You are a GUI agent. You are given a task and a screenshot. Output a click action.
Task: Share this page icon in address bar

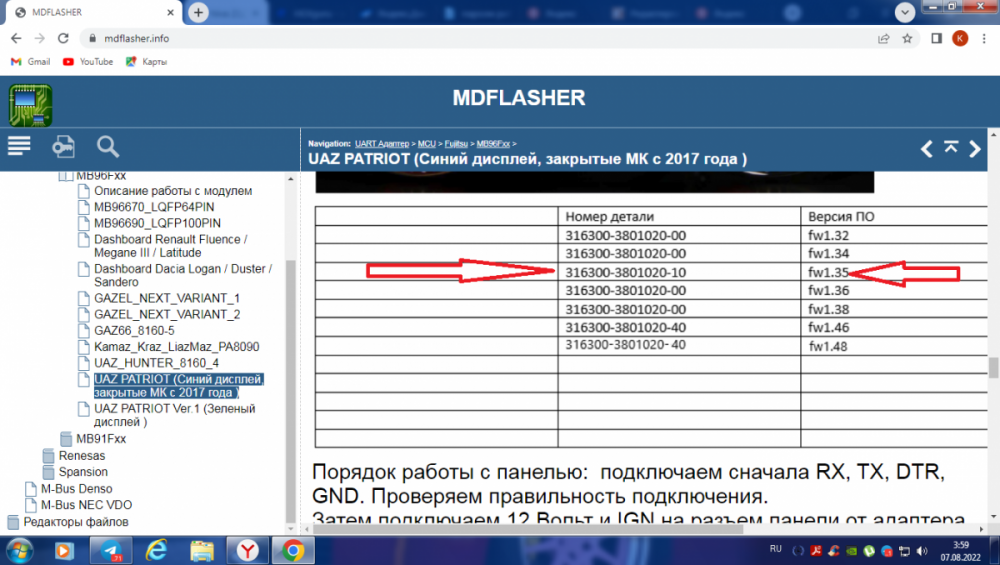(884, 38)
